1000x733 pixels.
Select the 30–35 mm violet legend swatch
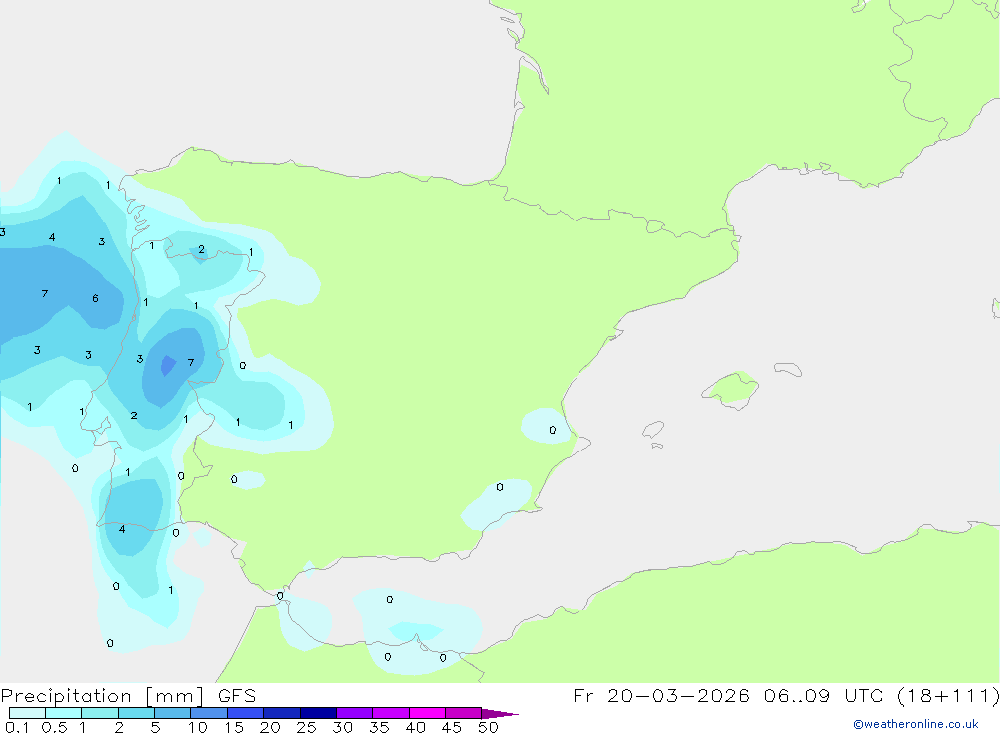355,713
